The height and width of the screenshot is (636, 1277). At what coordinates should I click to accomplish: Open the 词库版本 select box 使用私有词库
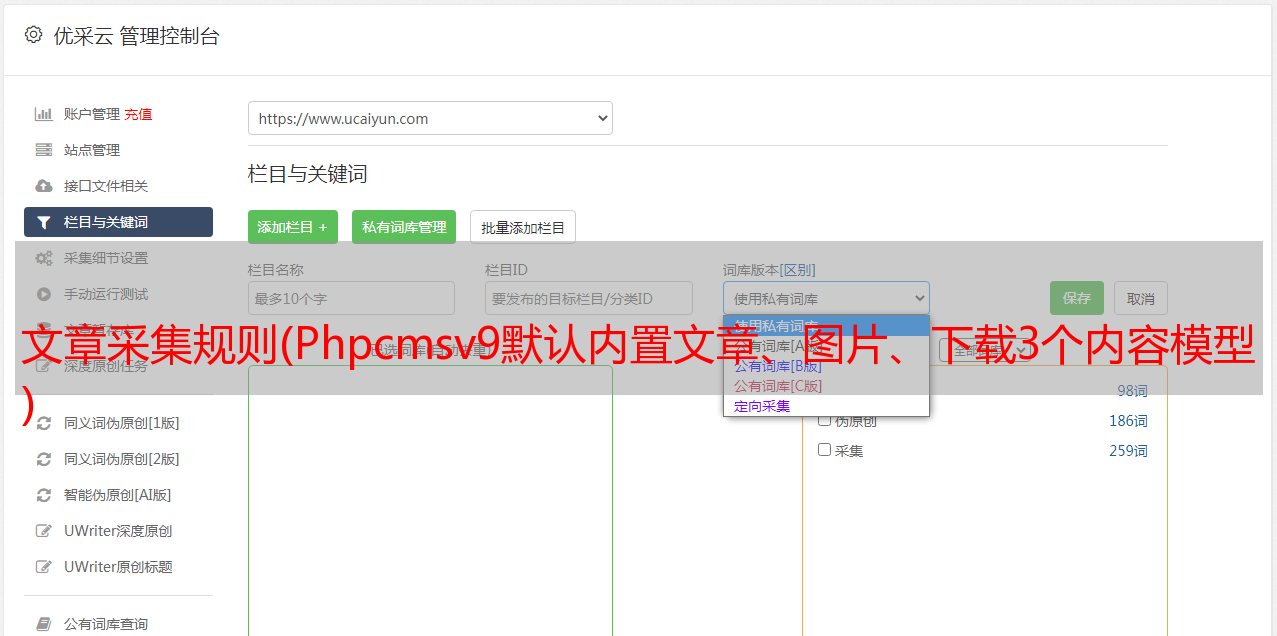[826, 298]
